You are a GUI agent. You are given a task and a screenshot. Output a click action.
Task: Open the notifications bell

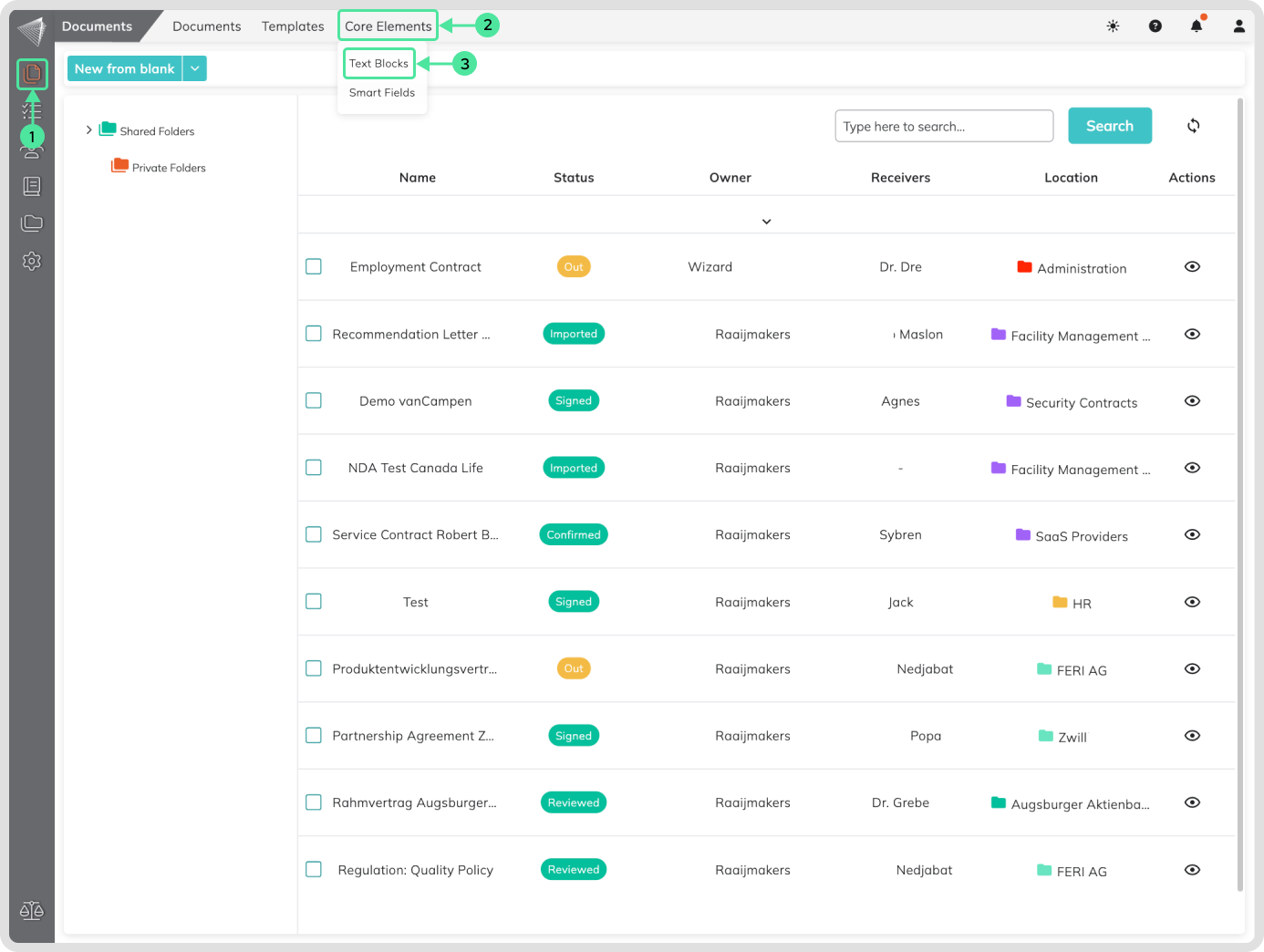click(x=1197, y=26)
